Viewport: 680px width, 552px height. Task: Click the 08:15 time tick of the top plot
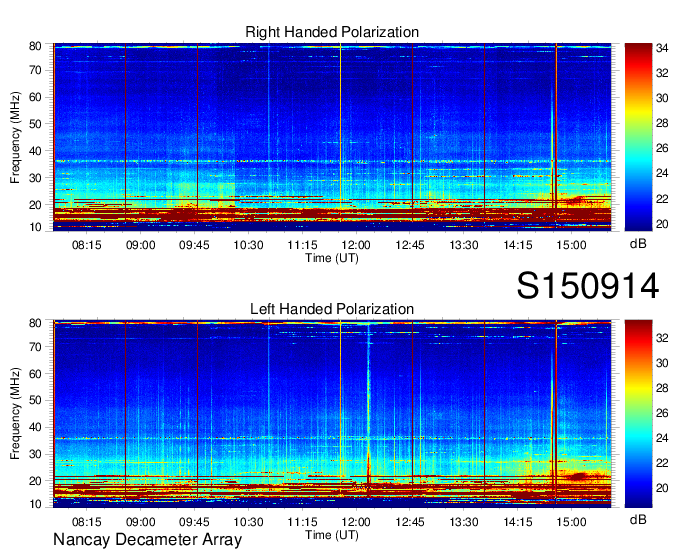(x=86, y=245)
